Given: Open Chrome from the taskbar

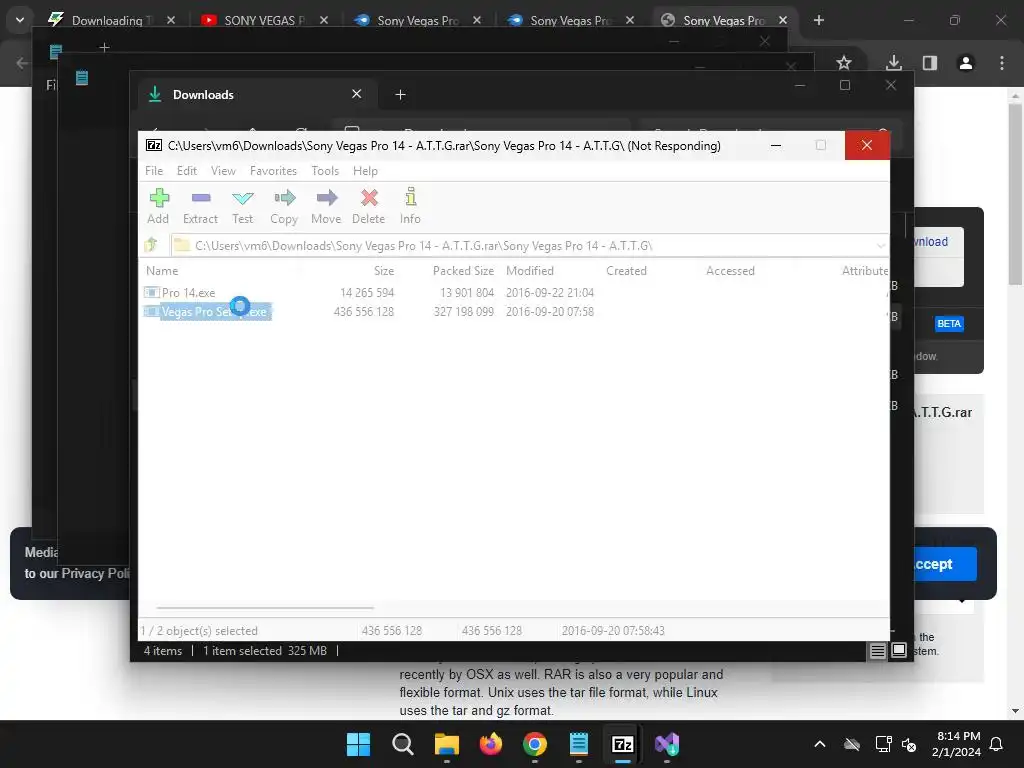Looking at the screenshot, I should tap(535, 744).
